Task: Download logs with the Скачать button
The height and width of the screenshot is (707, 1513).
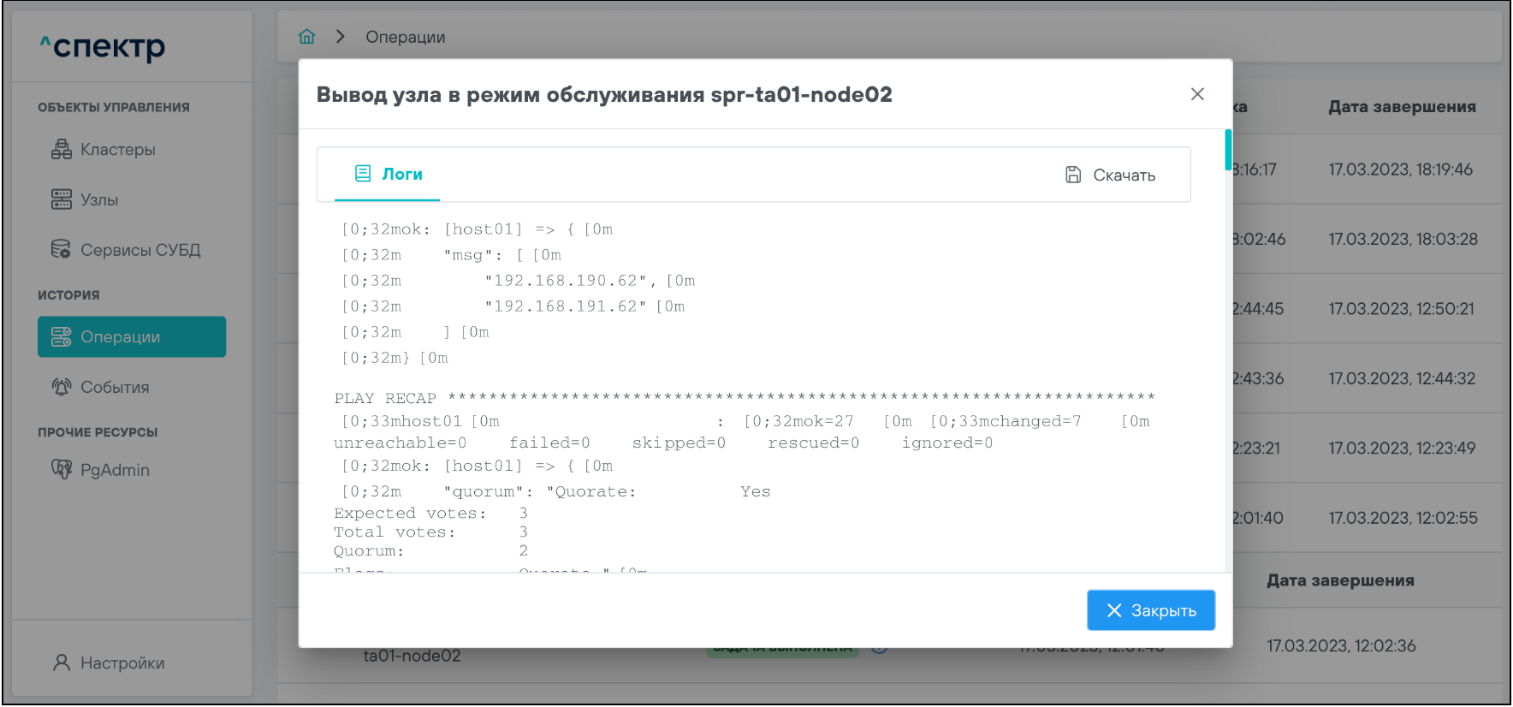Action: coord(1110,175)
